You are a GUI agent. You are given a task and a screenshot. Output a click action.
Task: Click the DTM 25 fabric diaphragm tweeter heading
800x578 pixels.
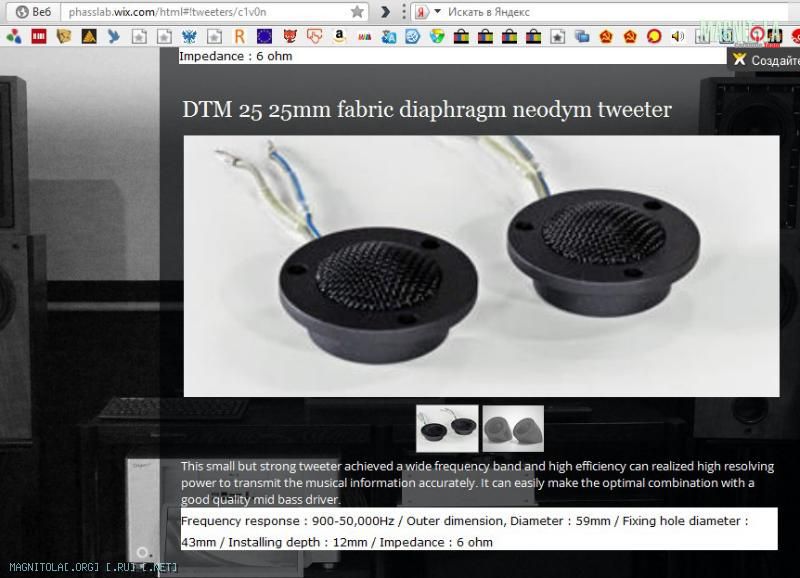pyautogui.click(x=427, y=110)
